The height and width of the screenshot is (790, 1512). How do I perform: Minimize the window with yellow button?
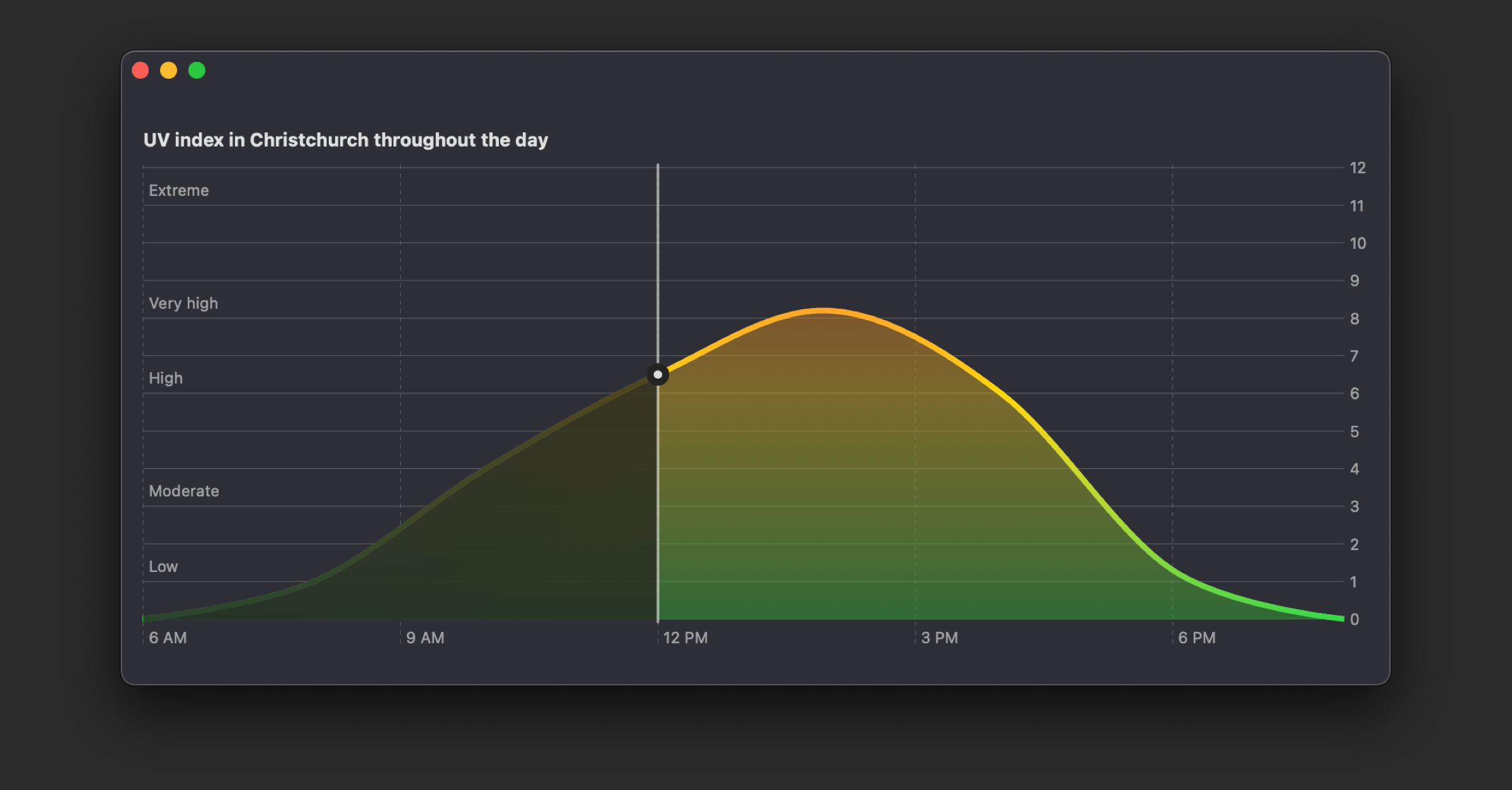pos(169,71)
